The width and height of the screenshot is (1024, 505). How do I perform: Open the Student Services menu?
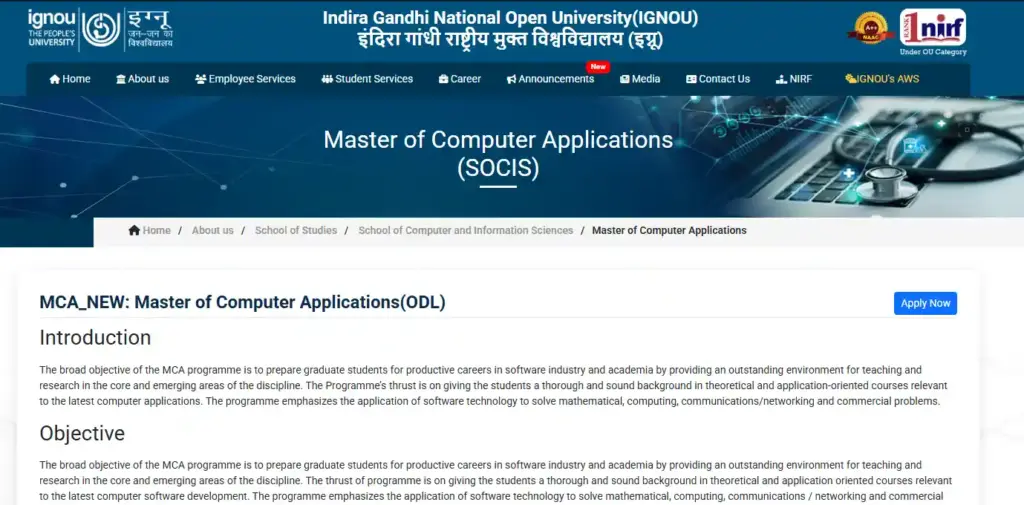point(373,79)
